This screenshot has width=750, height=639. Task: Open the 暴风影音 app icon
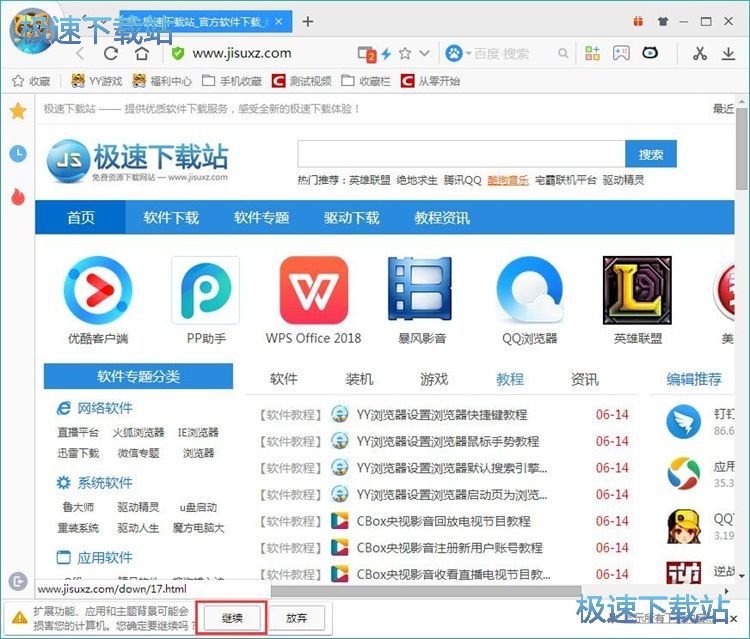421,289
